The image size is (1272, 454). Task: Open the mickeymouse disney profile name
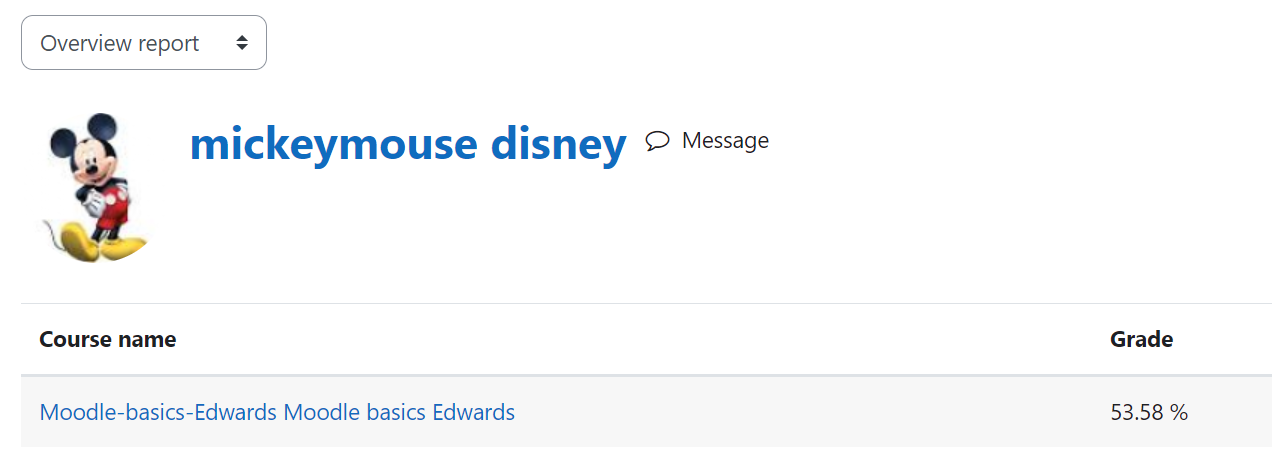408,144
